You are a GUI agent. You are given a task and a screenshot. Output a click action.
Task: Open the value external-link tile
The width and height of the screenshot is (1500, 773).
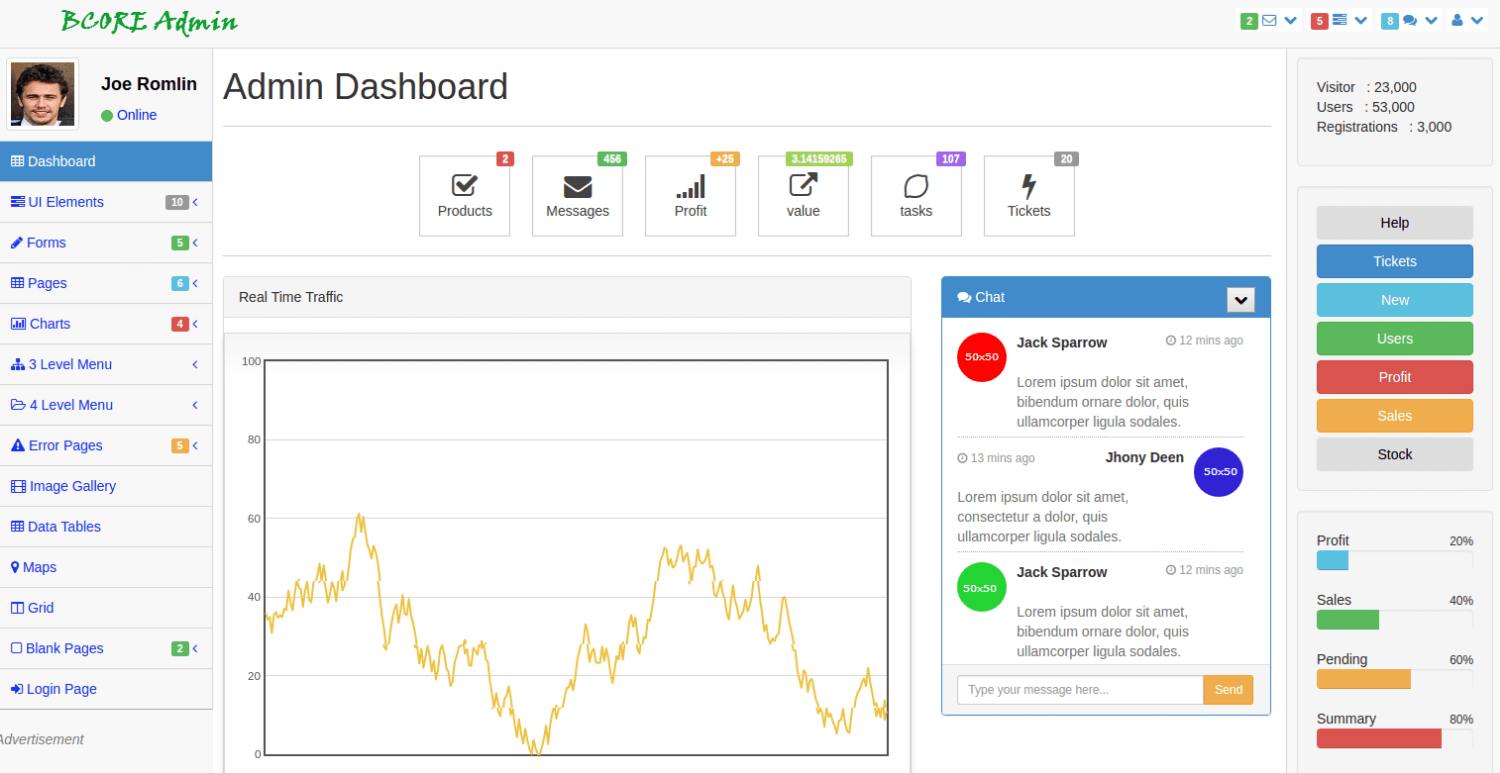[x=804, y=196]
